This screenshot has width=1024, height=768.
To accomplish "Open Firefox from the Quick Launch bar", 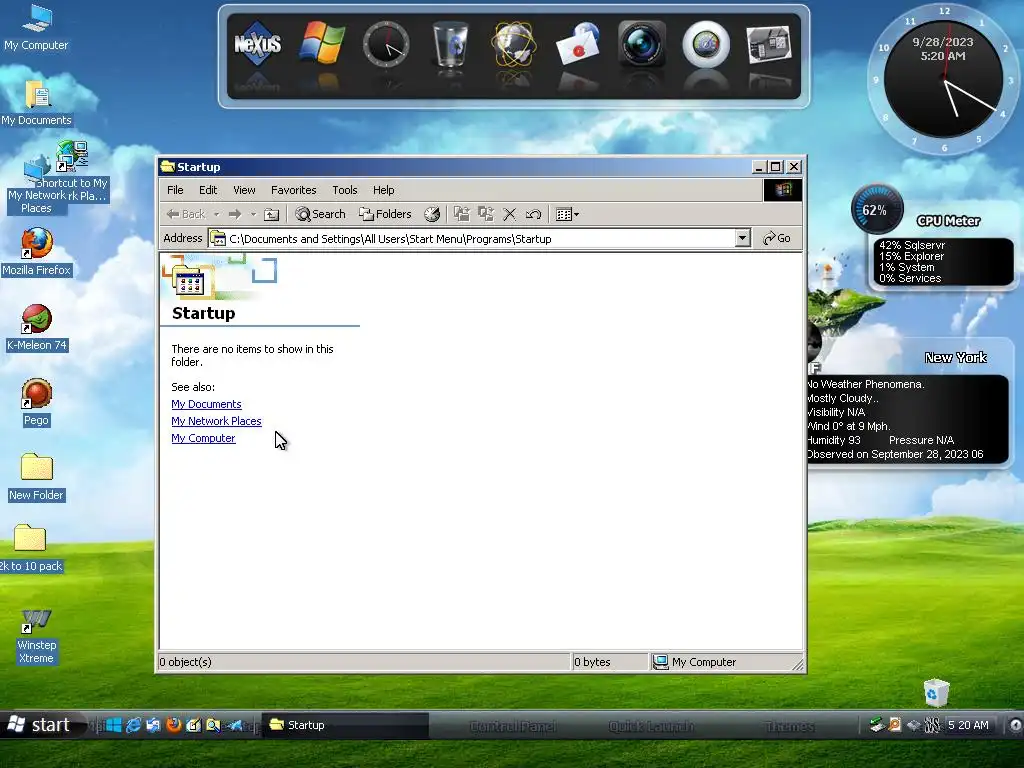I will pos(173,725).
